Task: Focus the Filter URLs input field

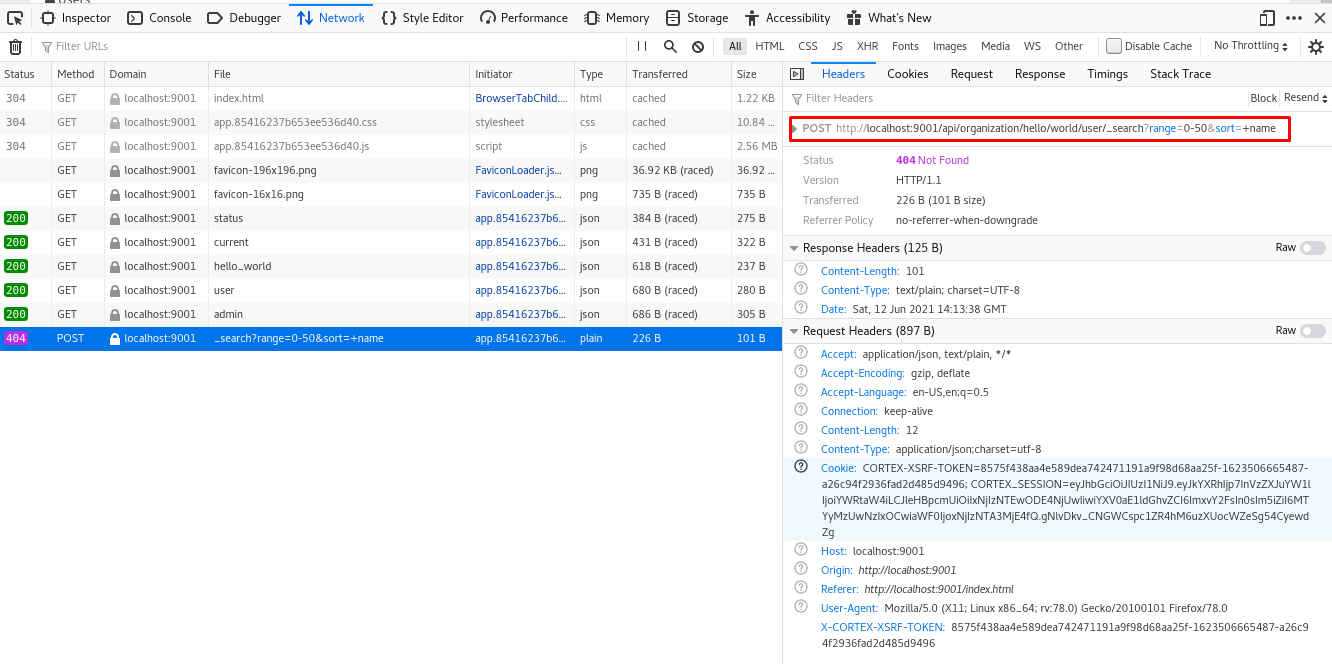Action: pyautogui.click(x=330, y=46)
